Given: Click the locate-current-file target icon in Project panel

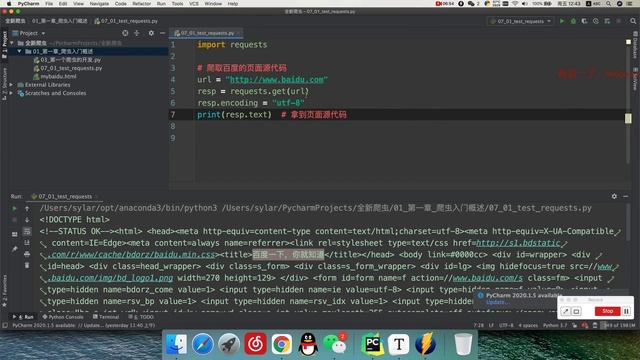Looking at the screenshot, I should (125, 33).
